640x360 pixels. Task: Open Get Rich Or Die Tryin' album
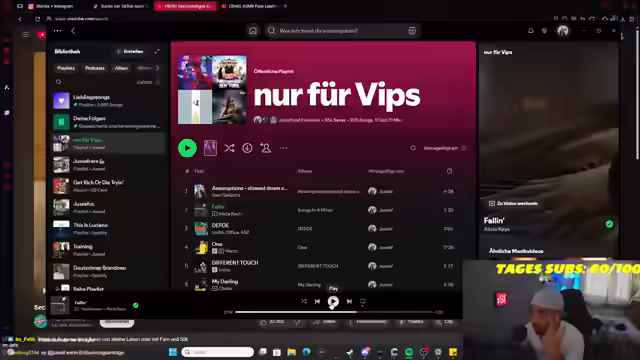point(108,186)
